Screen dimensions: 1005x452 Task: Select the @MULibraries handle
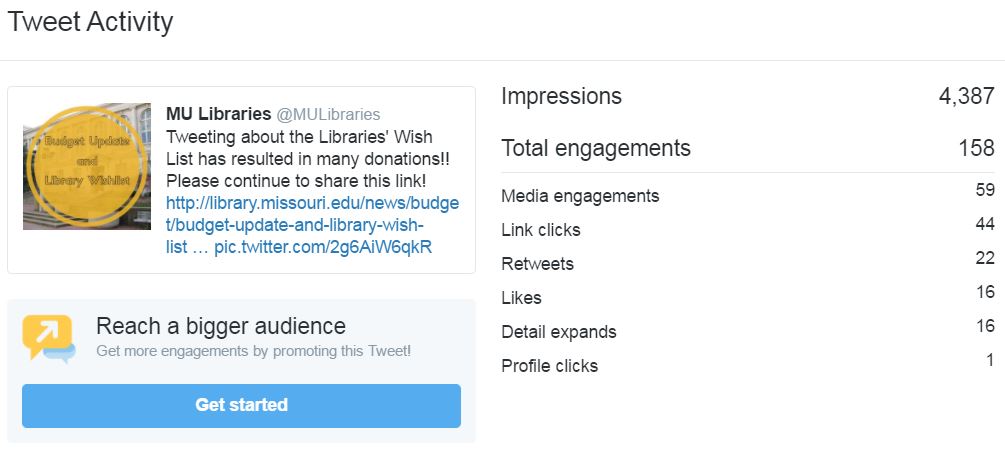click(x=328, y=114)
